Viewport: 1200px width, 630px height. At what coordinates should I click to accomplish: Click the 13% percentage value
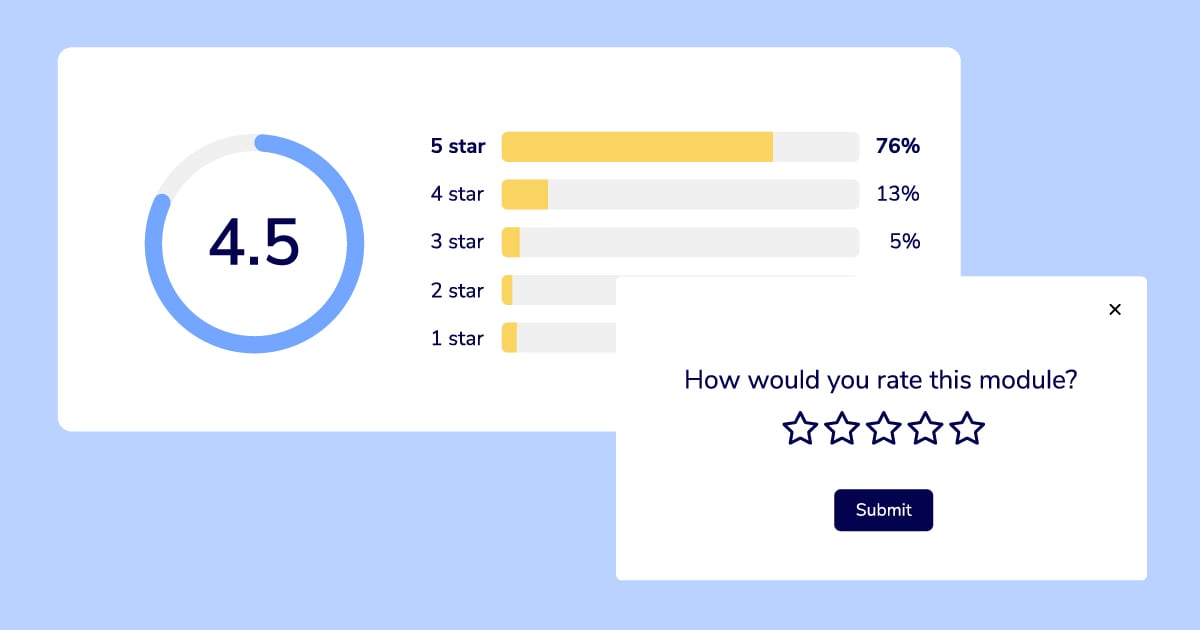tap(898, 194)
